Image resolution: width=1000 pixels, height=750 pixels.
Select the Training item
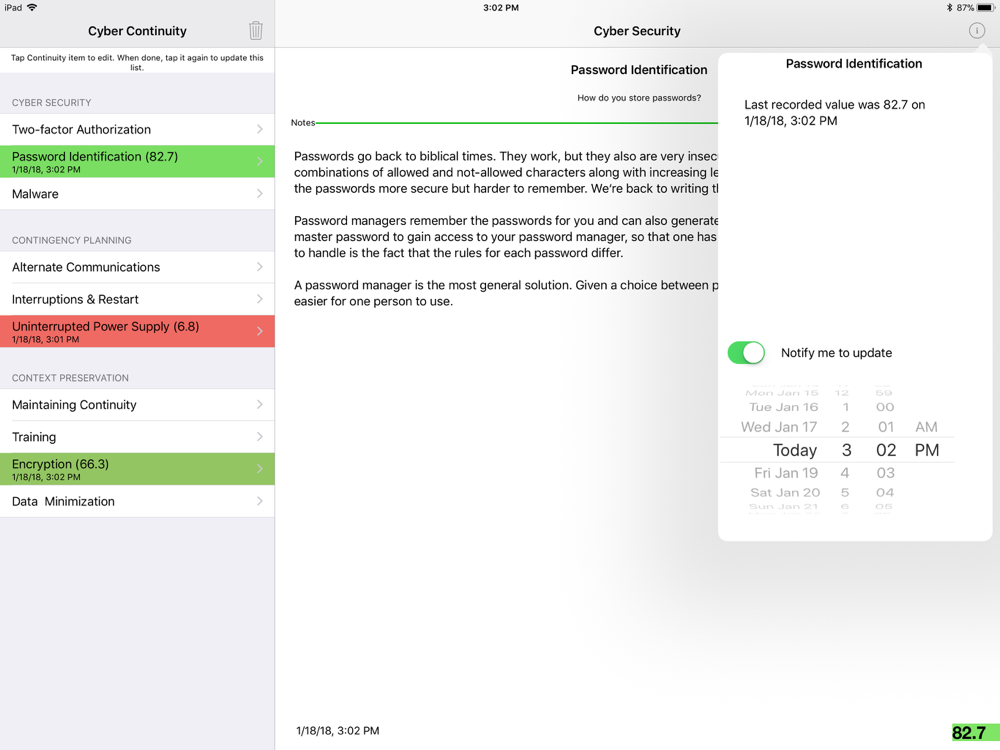tap(137, 437)
